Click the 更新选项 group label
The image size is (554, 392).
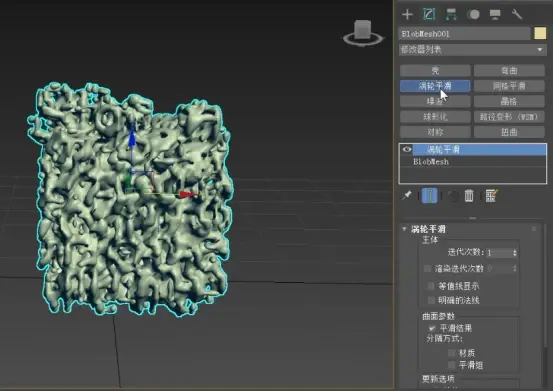[x=438, y=379]
